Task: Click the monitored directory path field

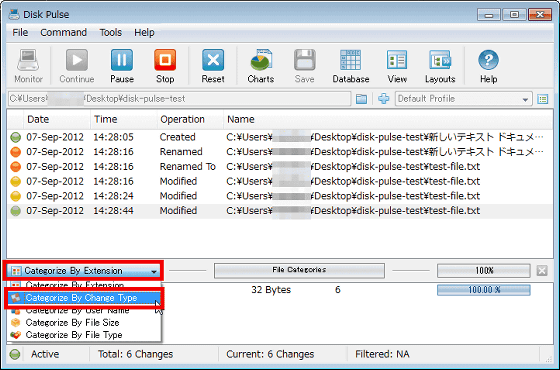Action: (x=179, y=99)
